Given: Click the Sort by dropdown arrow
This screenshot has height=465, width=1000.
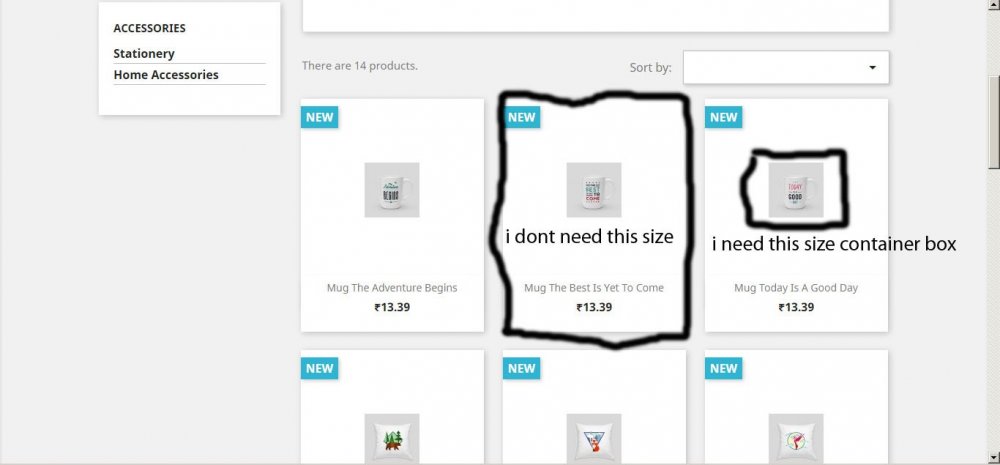Looking at the screenshot, I should pos(872,68).
